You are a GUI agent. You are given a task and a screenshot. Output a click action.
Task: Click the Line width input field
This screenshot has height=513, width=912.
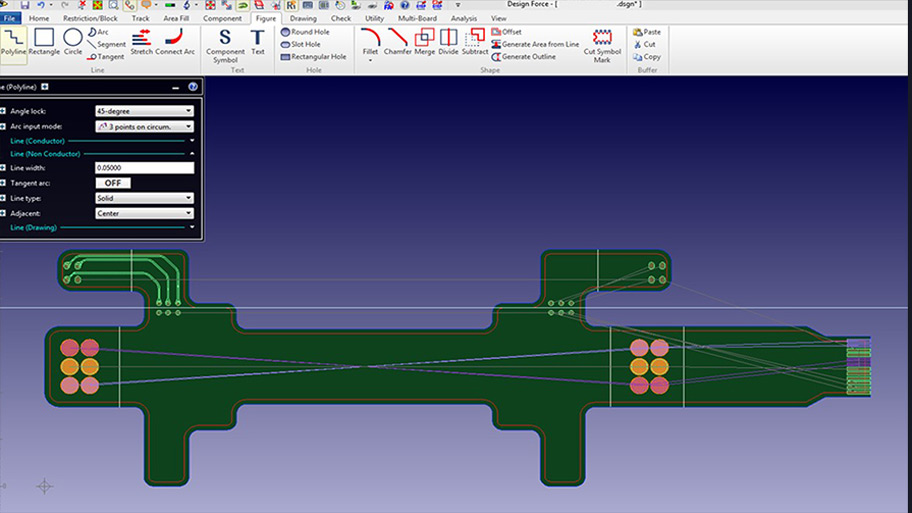(144, 168)
